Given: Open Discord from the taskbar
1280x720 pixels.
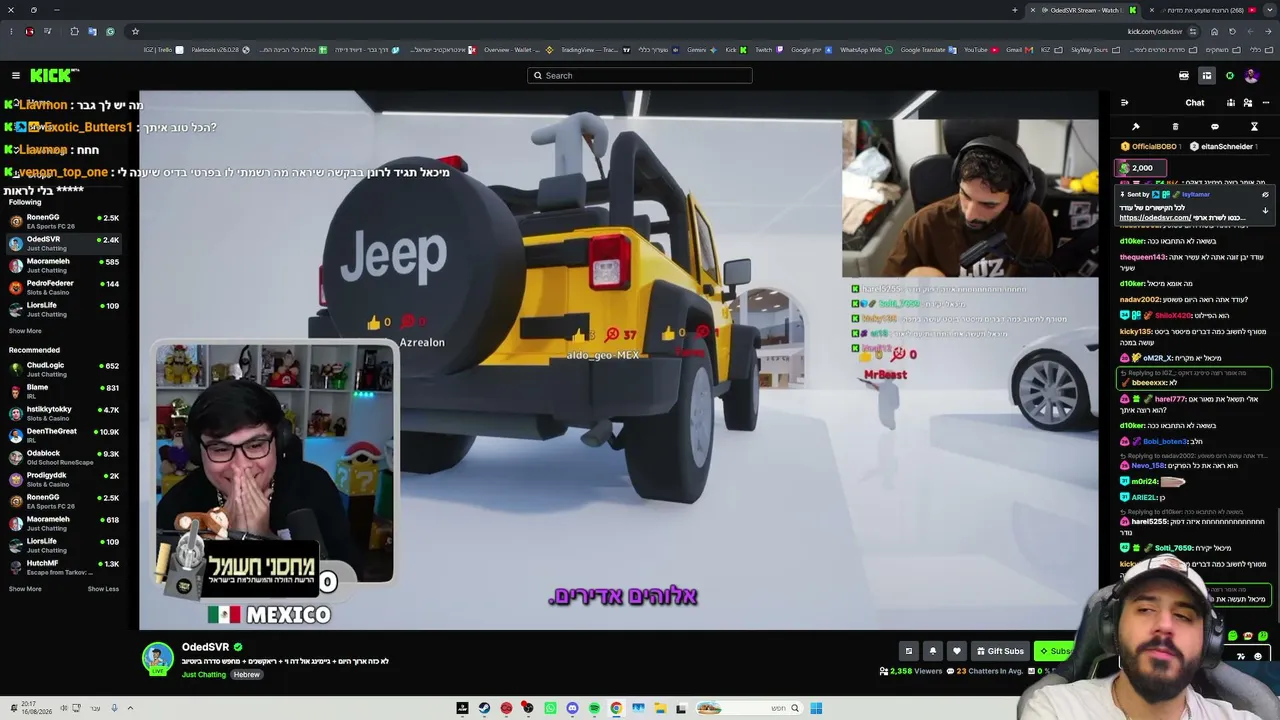Looking at the screenshot, I should tap(572, 708).
